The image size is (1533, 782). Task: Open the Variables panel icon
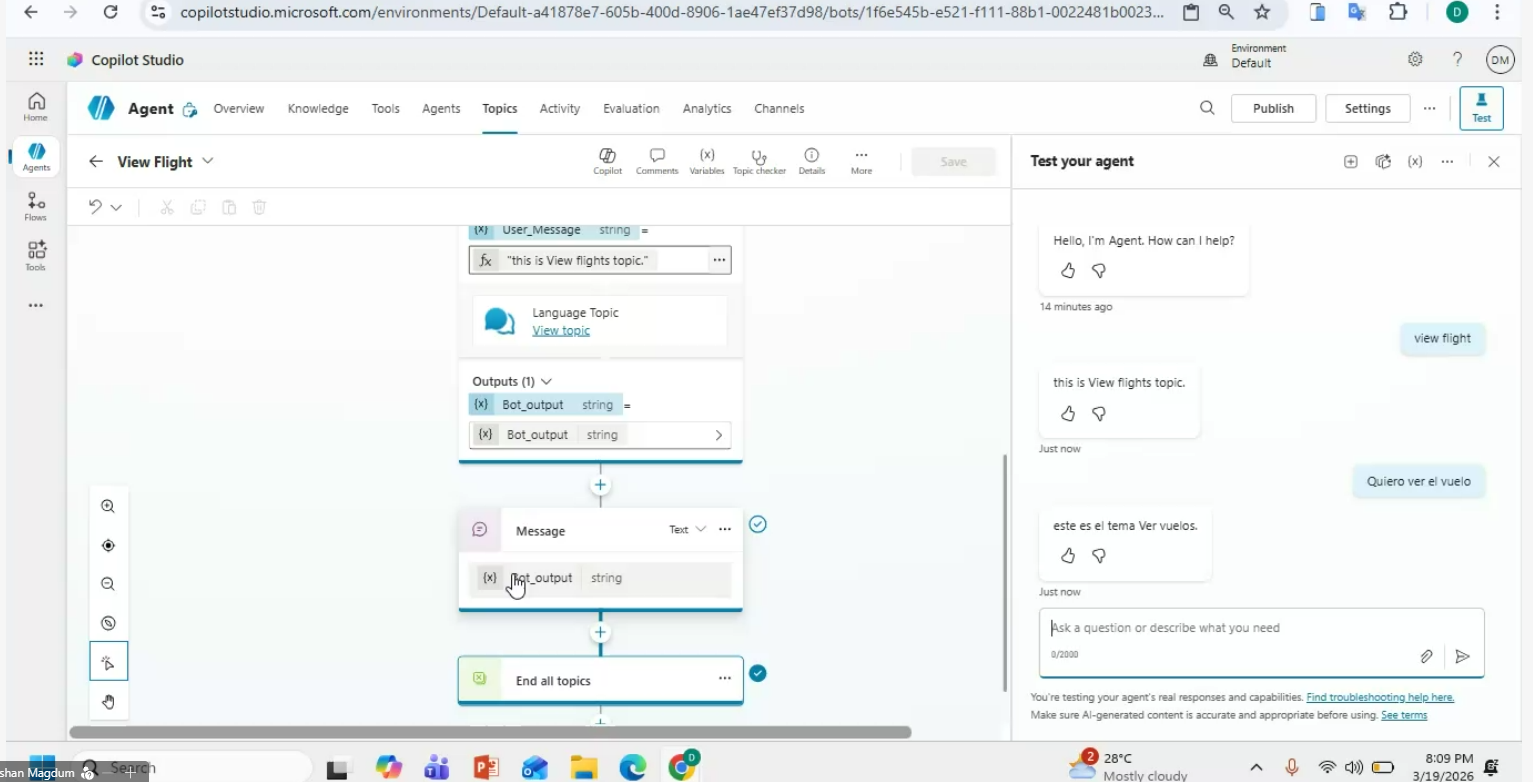(x=707, y=161)
